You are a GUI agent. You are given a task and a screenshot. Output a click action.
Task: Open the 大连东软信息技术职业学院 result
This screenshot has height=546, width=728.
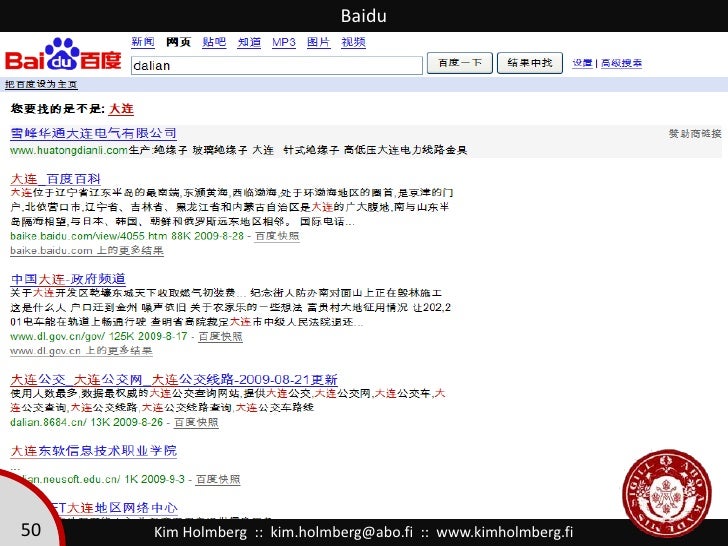click(x=93, y=450)
